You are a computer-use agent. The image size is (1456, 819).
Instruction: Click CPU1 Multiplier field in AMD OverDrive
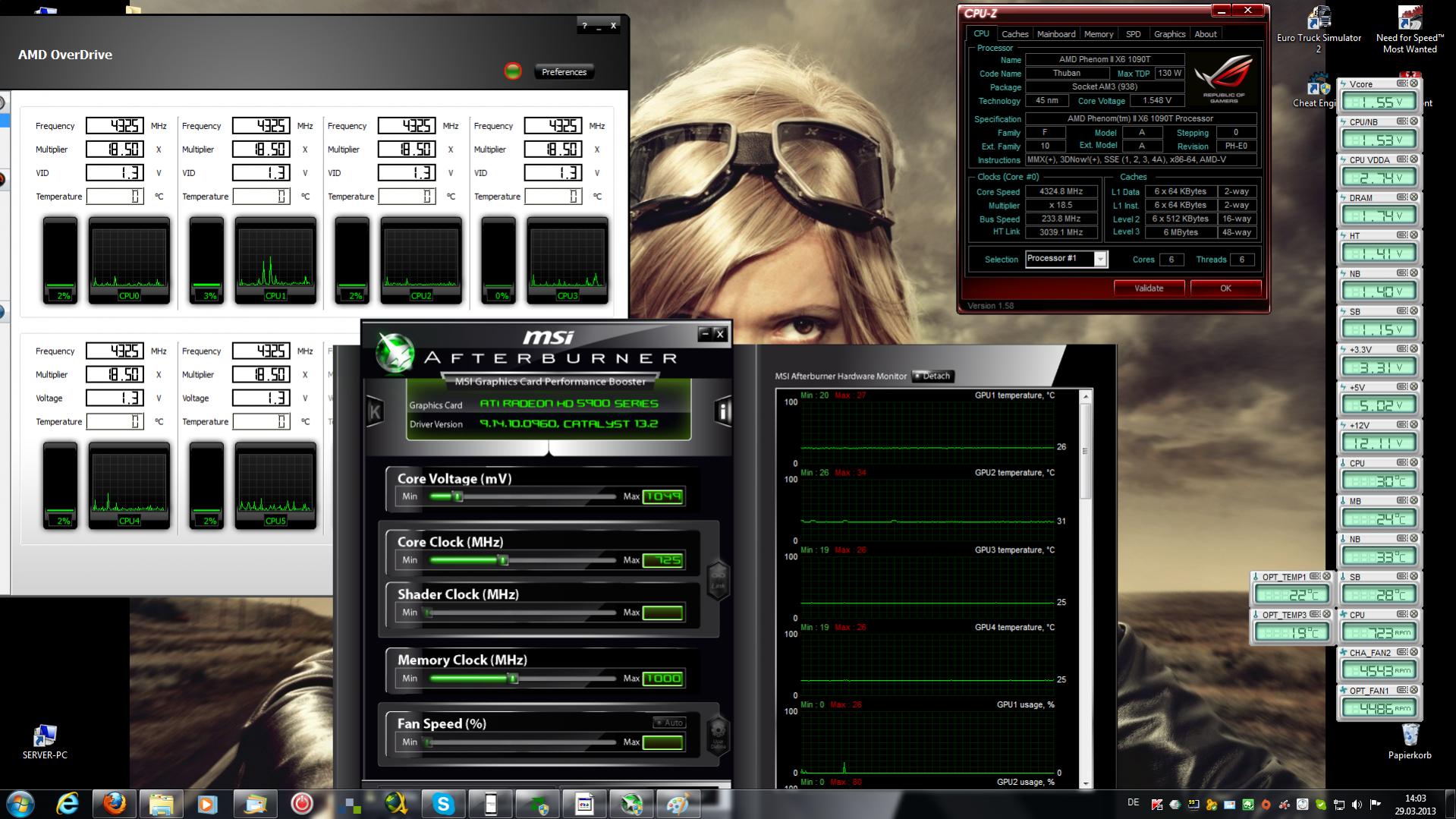[261, 150]
